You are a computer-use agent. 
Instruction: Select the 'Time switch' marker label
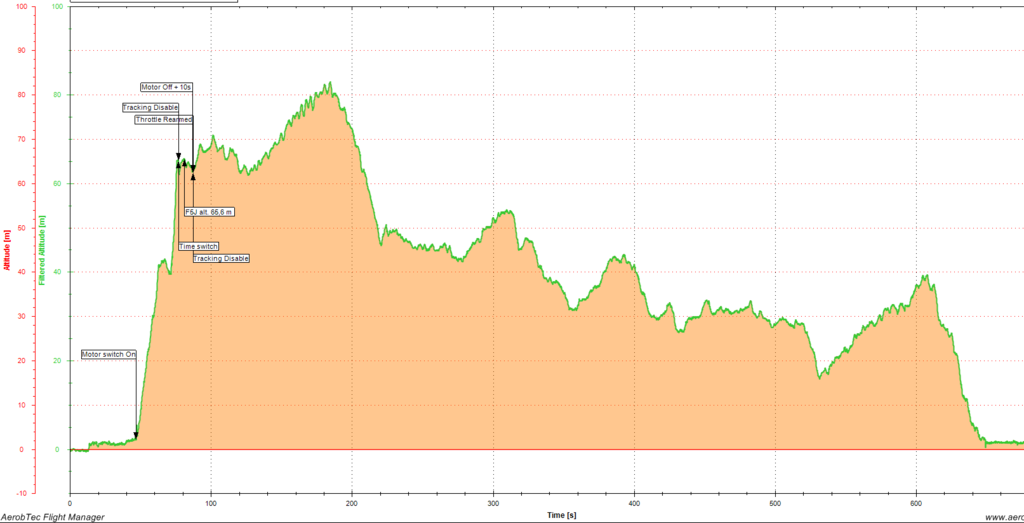(198, 246)
